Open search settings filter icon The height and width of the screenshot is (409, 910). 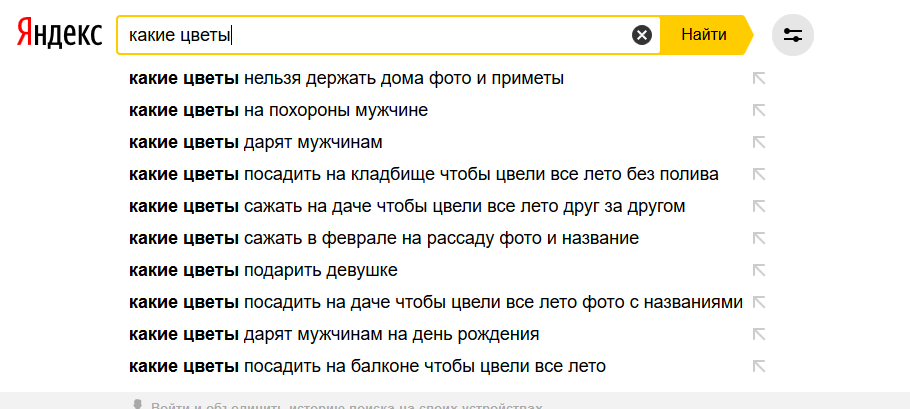point(793,35)
